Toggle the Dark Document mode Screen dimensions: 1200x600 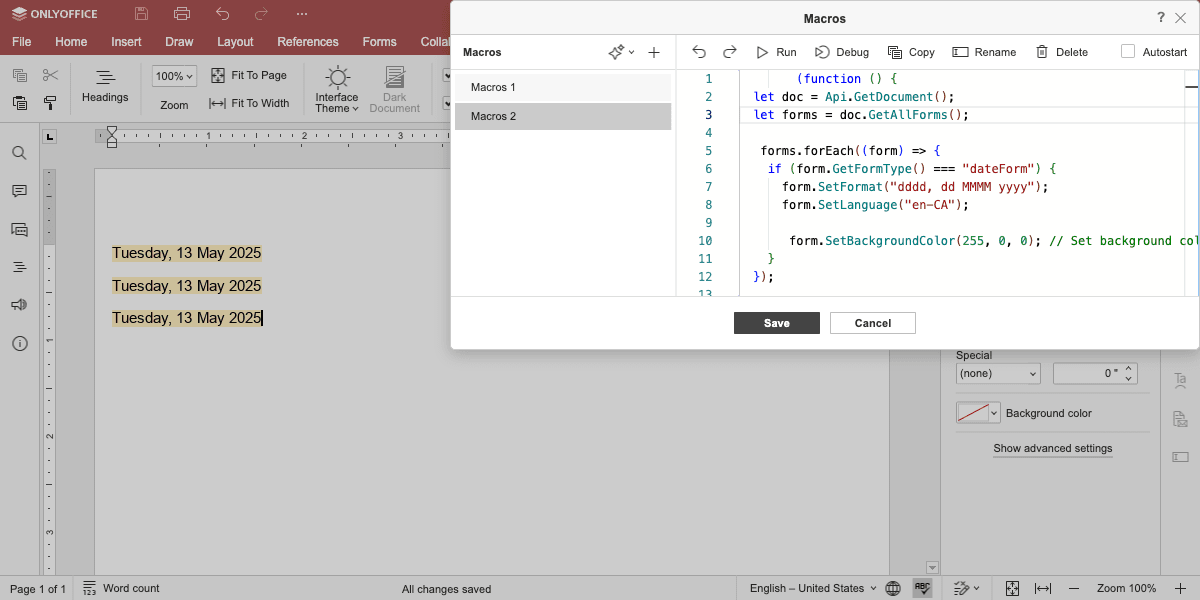[x=395, y=90]
